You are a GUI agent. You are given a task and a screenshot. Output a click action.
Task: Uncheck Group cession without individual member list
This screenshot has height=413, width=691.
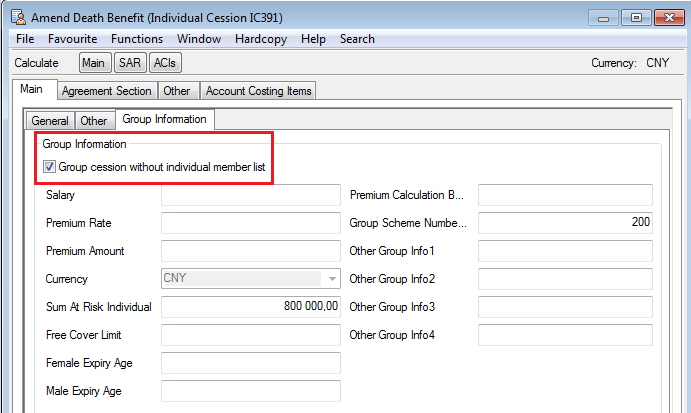(50, 167)
